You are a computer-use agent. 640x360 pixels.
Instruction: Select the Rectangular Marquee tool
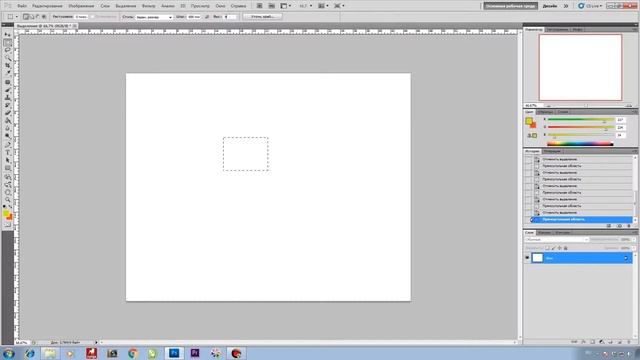[8, 42]
